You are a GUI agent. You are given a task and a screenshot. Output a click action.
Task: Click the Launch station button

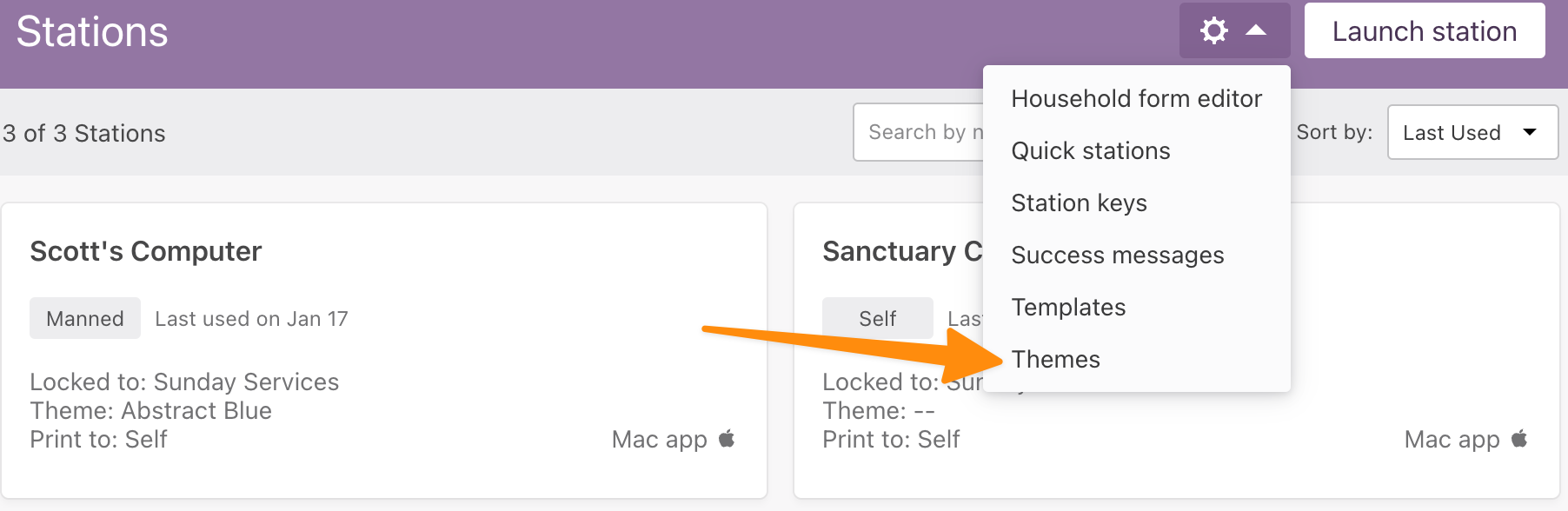1425,31
